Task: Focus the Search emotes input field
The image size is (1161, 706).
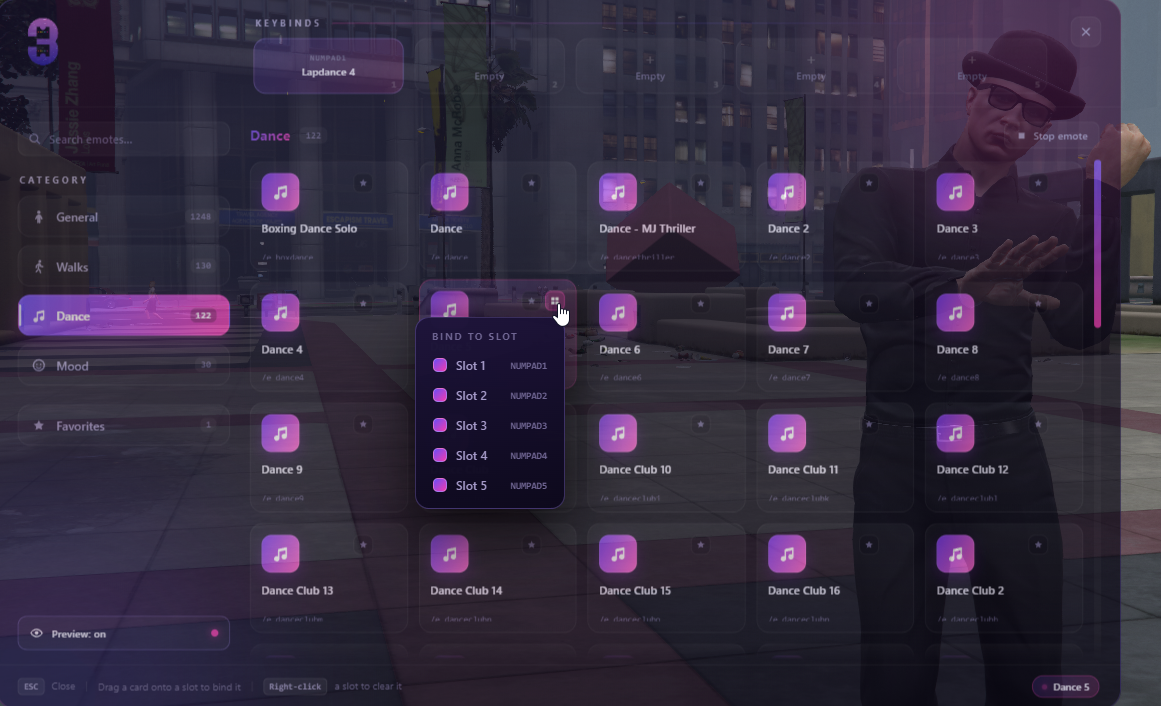Action: [x=124, y=139]
